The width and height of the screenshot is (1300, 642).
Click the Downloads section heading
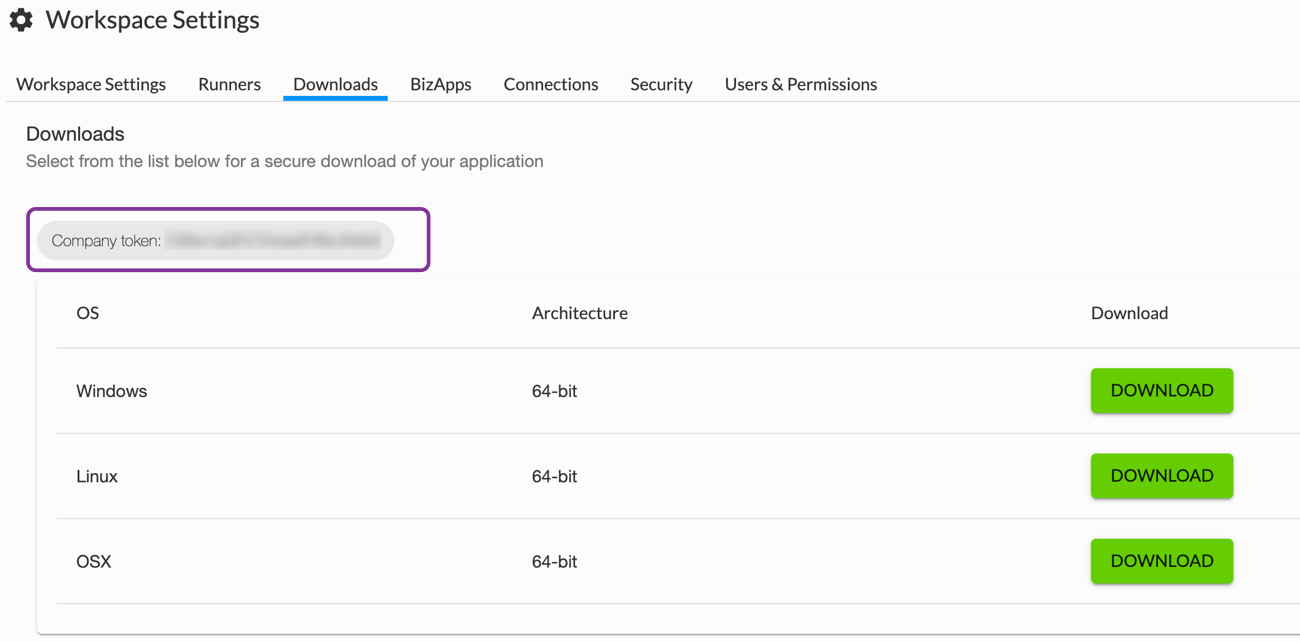[75, 134]
